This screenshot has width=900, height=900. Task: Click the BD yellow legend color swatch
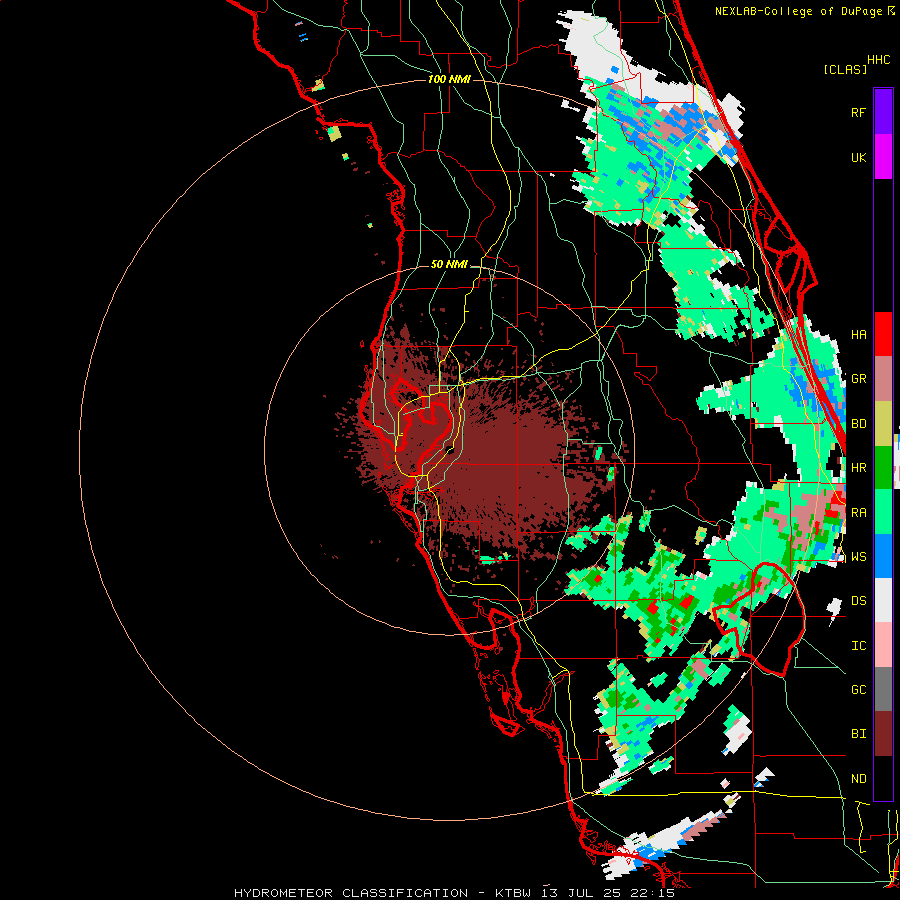tap(883, 424)
